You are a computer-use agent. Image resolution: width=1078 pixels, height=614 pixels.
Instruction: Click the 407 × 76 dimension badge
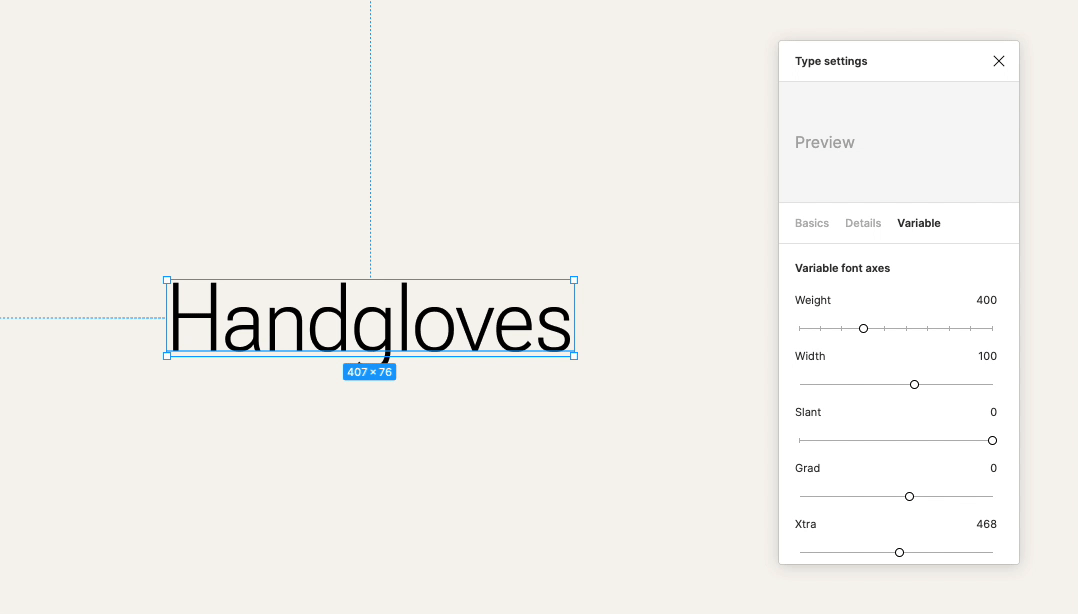click(x=370, y=372)
